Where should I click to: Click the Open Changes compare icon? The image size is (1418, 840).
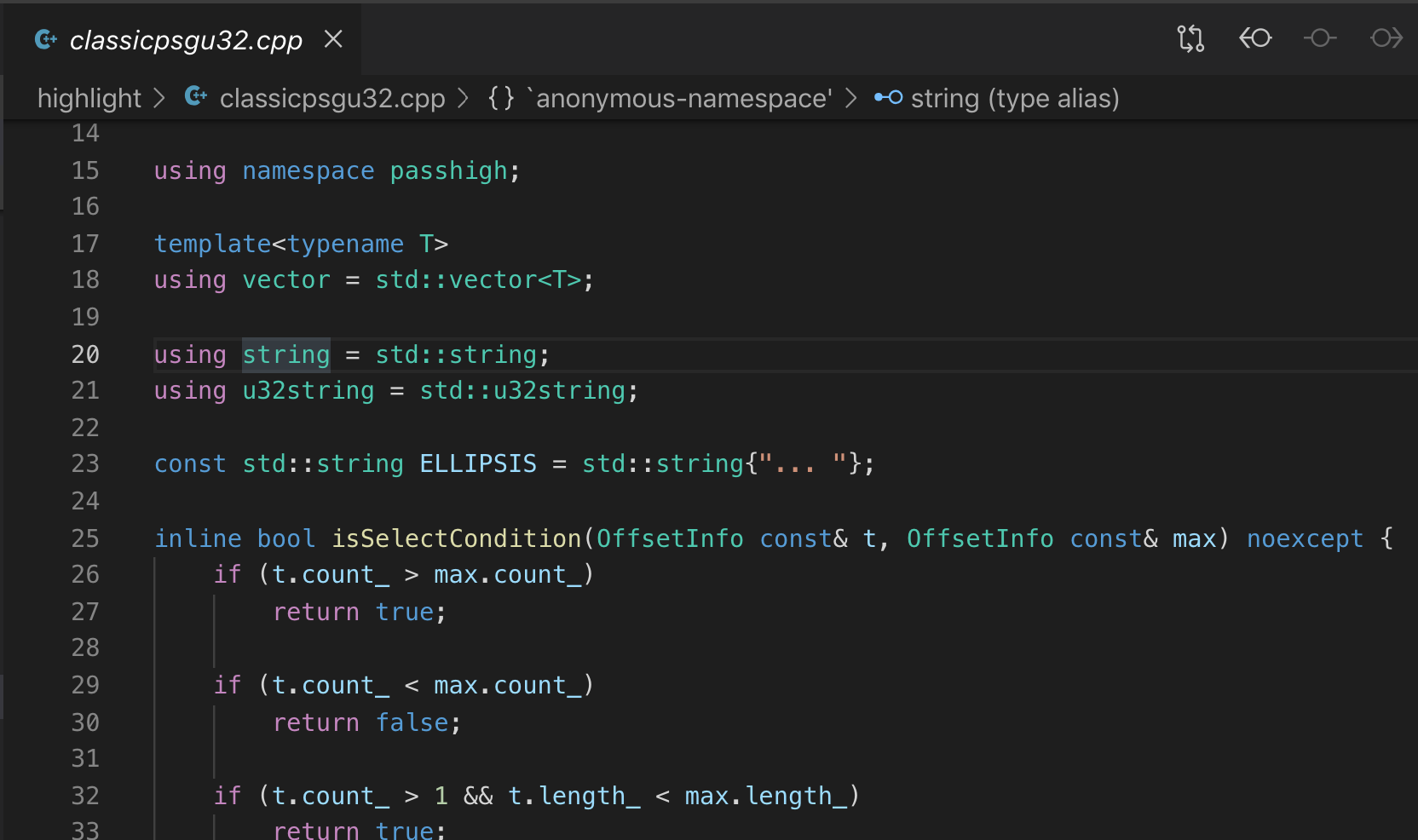[1190, 38]
